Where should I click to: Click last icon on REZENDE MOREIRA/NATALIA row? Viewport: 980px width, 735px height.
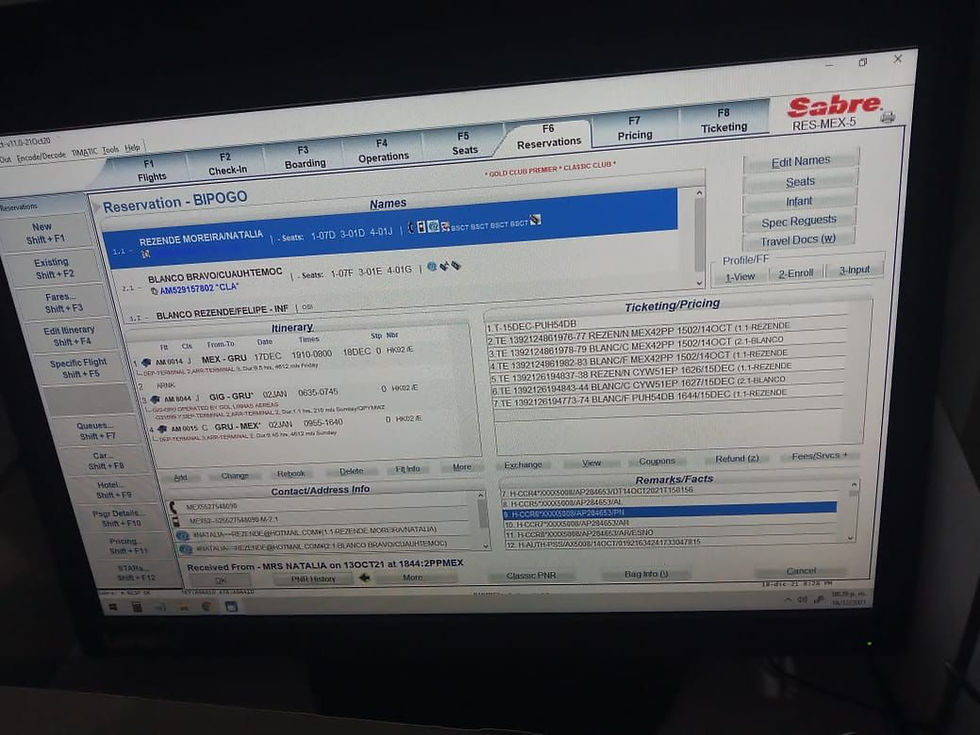[x=535, y=220]
